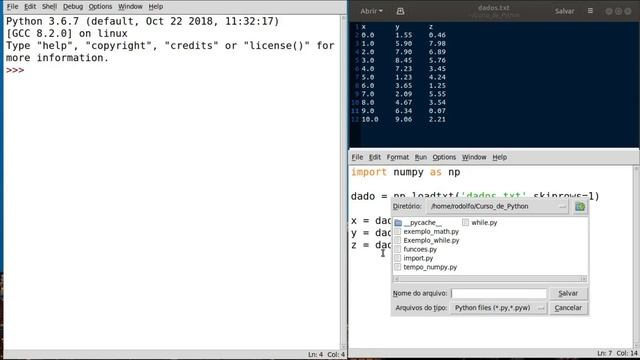Click the Ln: 4 Col: 4 status in the shell
Image resolution: width=640 pixels, height=360 pixels.
pyautogui.click(x=327, y=355)
